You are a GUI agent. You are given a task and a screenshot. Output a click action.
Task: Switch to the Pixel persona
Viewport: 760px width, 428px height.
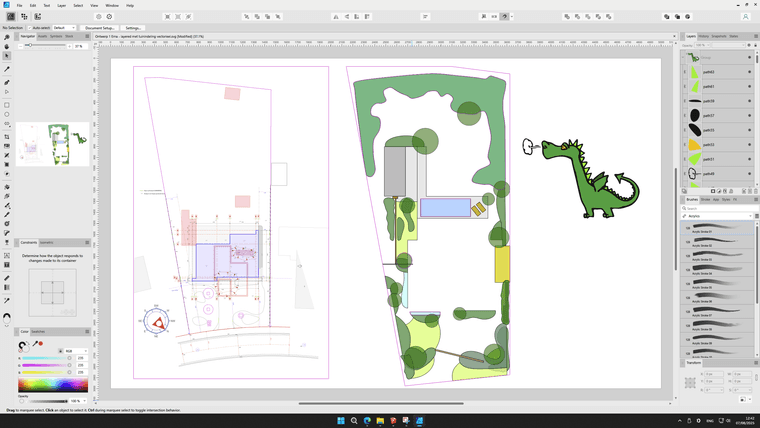click(24, 16)
